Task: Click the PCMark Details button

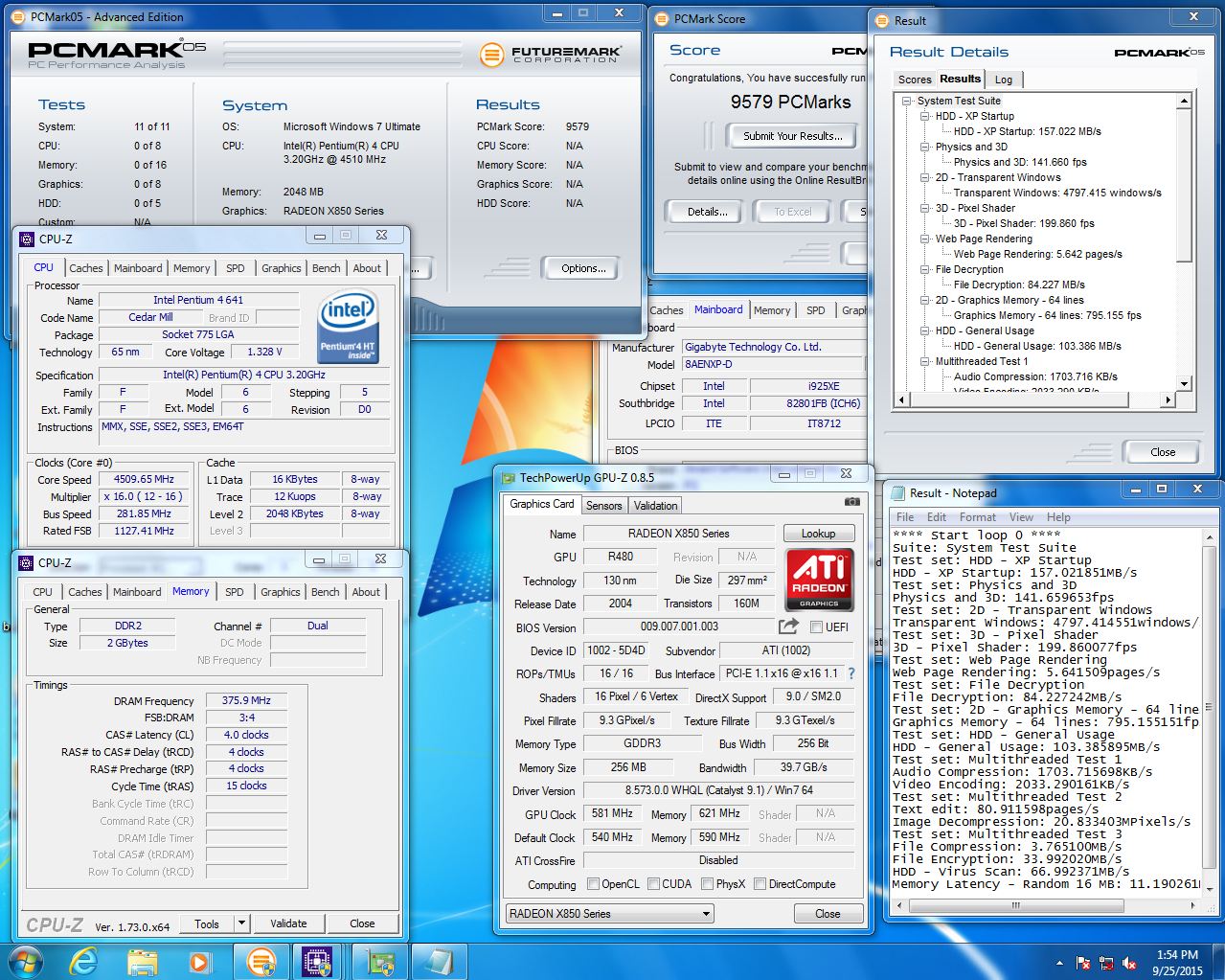Action: tap(707, 212)
